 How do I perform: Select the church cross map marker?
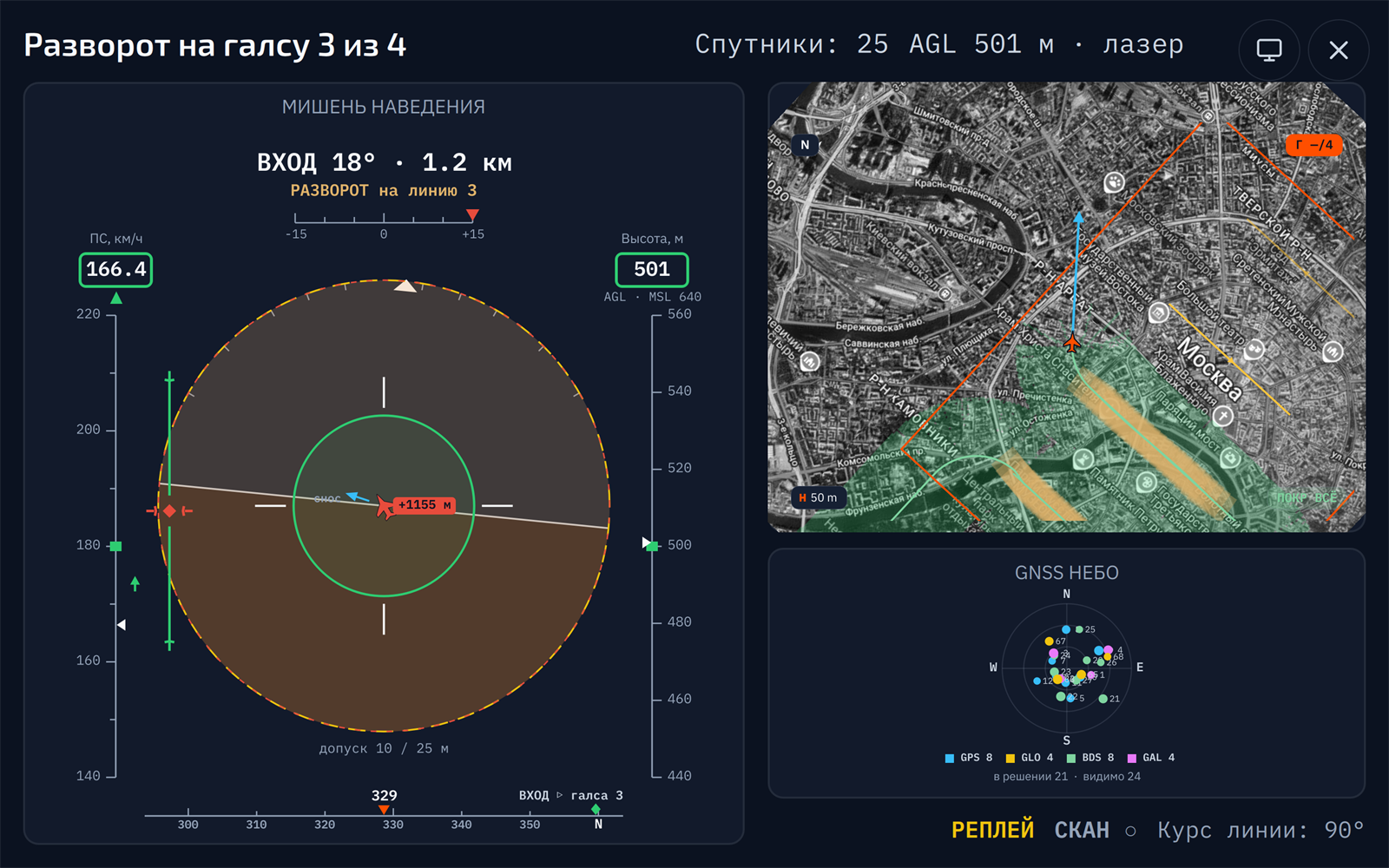(x=1223, y=417)
